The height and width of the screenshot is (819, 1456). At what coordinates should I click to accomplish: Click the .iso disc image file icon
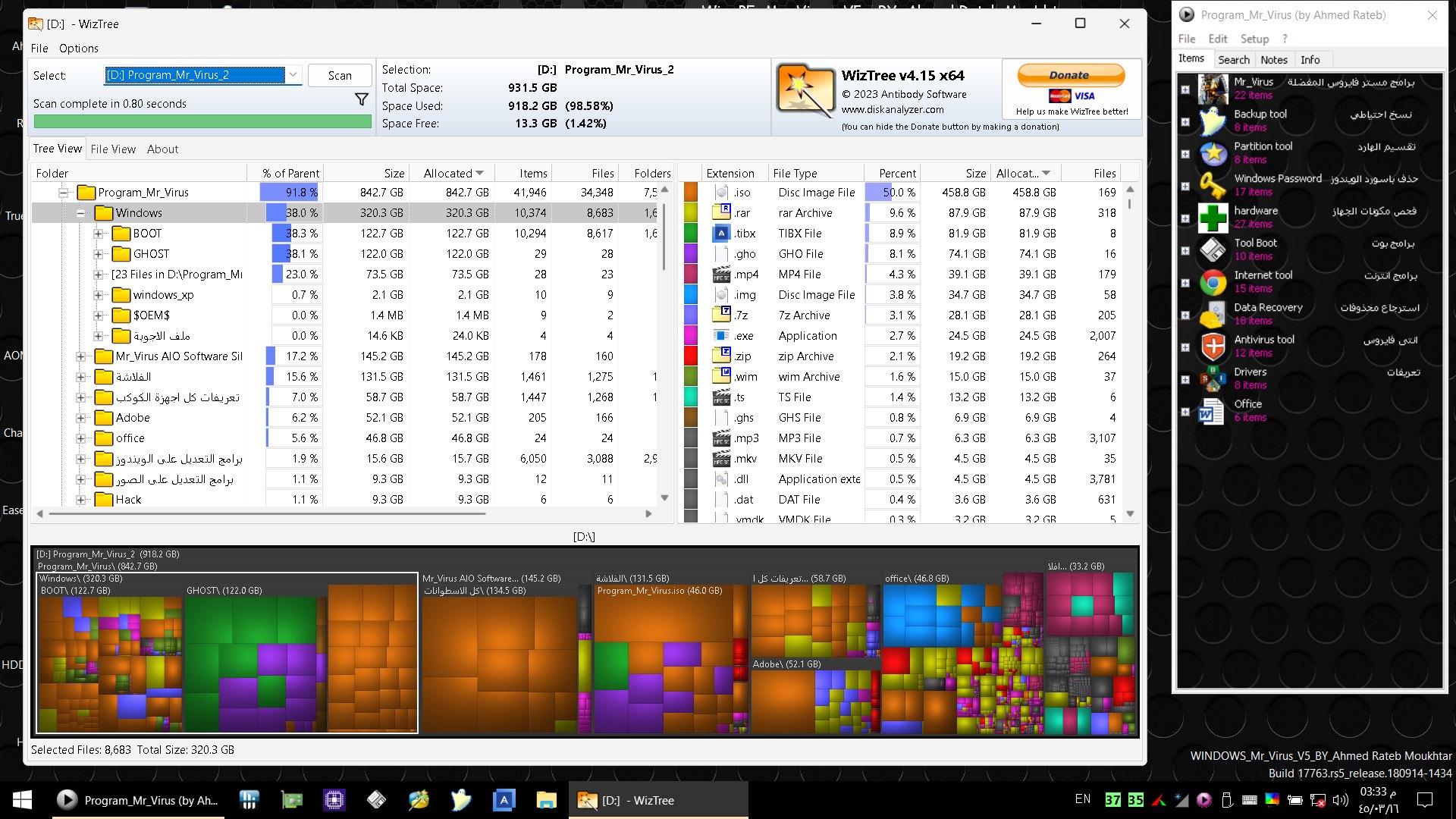click(722, 193)
